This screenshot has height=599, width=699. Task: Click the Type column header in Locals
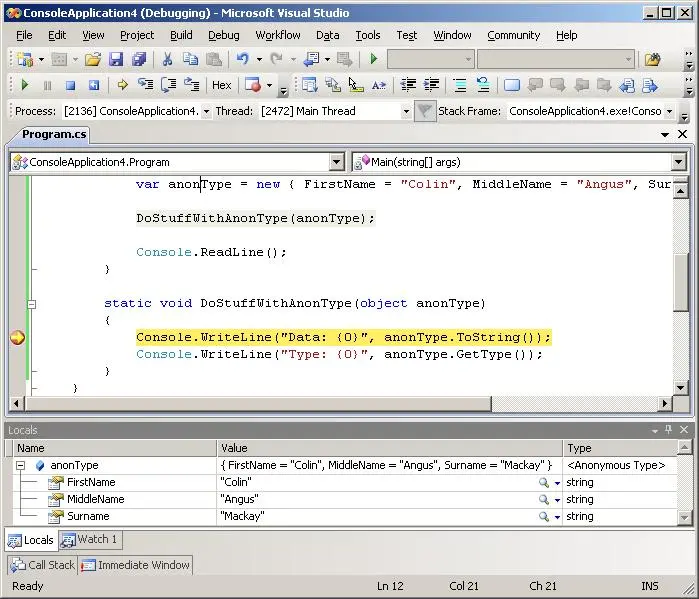pos(620,448)
